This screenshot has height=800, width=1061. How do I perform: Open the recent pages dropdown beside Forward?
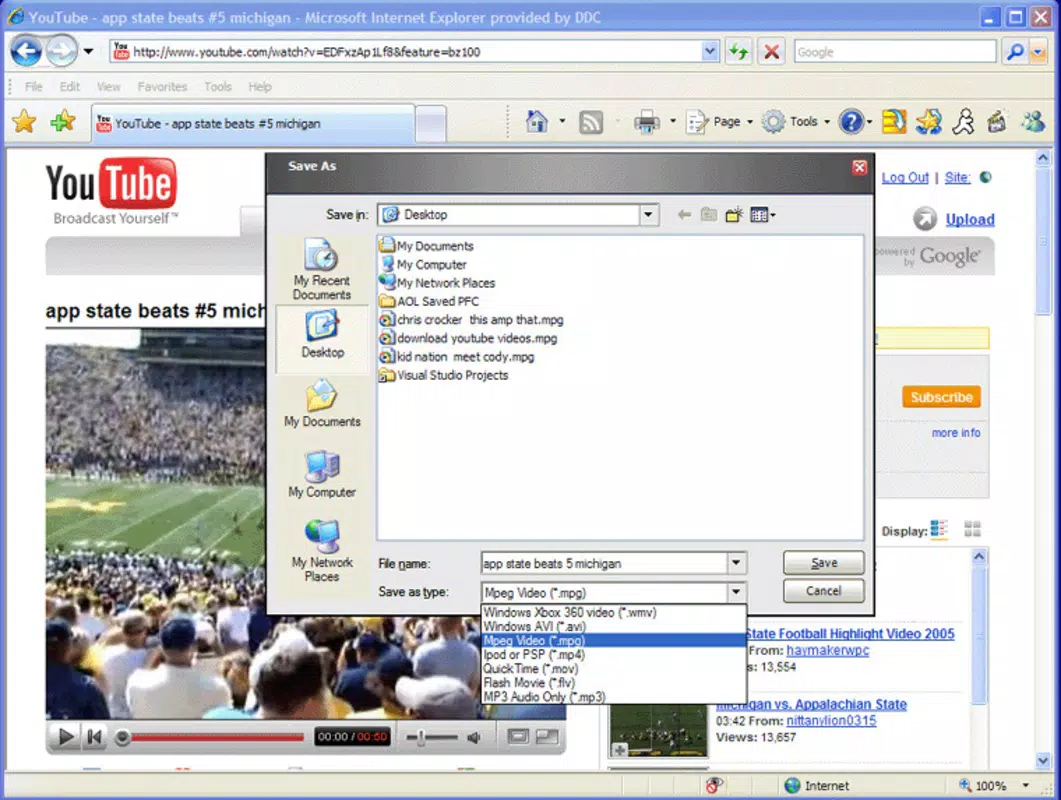click(x=89, y=51)
